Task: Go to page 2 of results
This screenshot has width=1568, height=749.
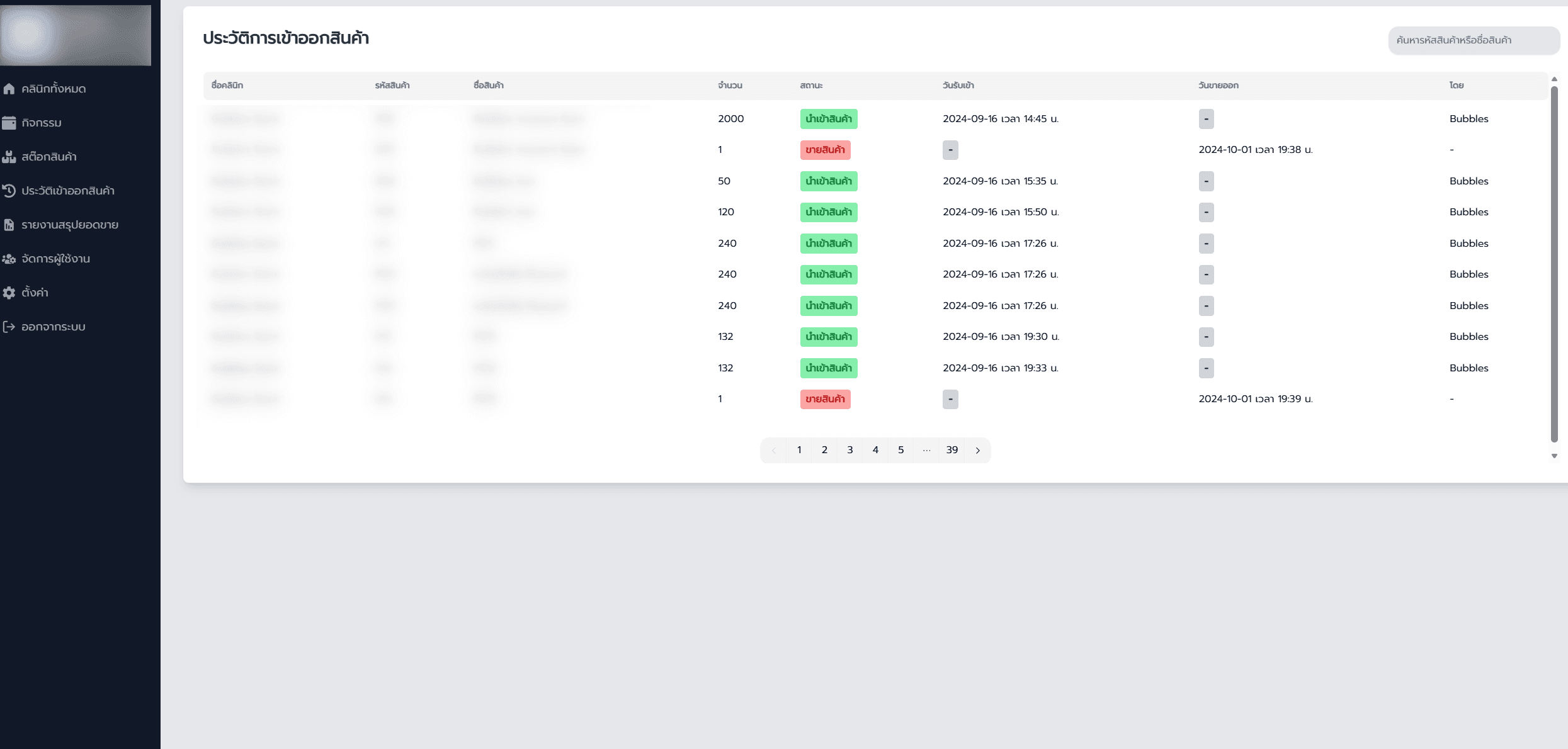Action: [x=824, y=450]
